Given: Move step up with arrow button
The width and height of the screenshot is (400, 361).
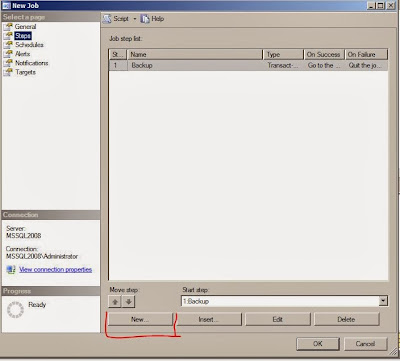Looking at the screenshot, I should click(115, 302).
